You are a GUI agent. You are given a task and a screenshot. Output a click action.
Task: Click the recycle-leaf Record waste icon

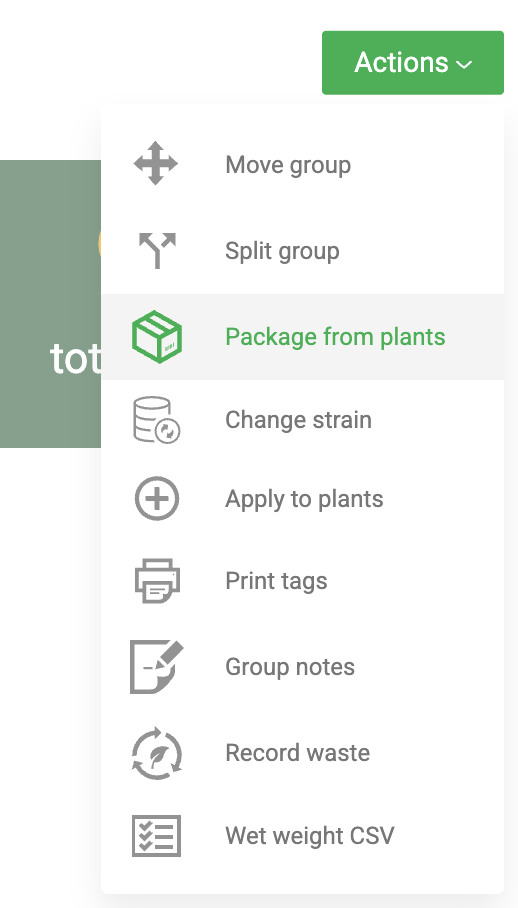(157, 753)
